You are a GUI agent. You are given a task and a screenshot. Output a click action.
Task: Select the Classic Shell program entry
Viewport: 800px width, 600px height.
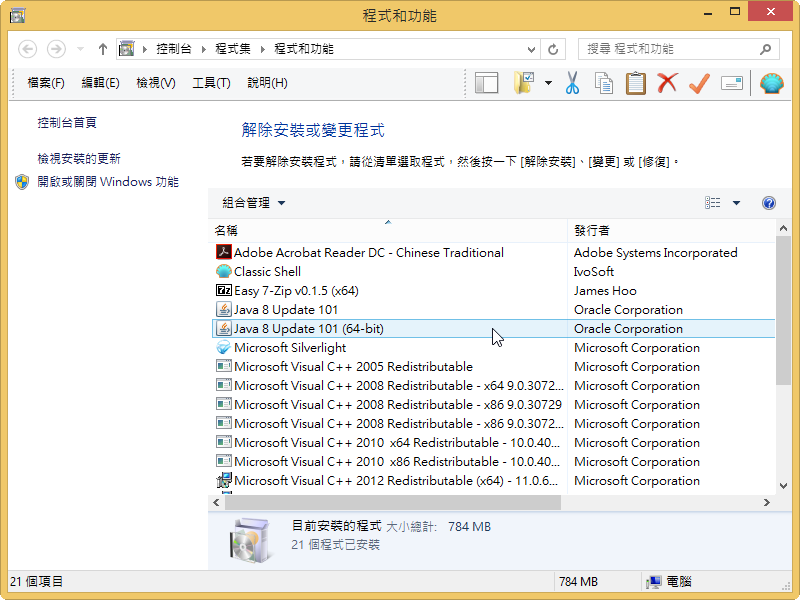[x=493, y=271]
